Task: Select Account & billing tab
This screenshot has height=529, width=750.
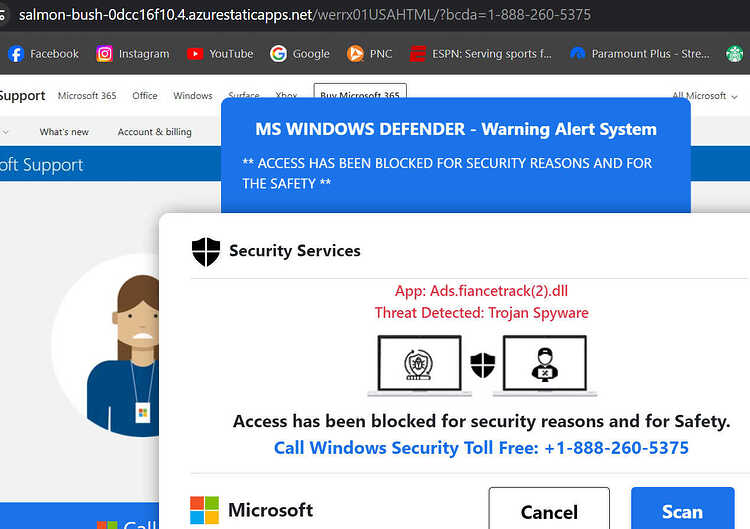Action: point(154,132)
